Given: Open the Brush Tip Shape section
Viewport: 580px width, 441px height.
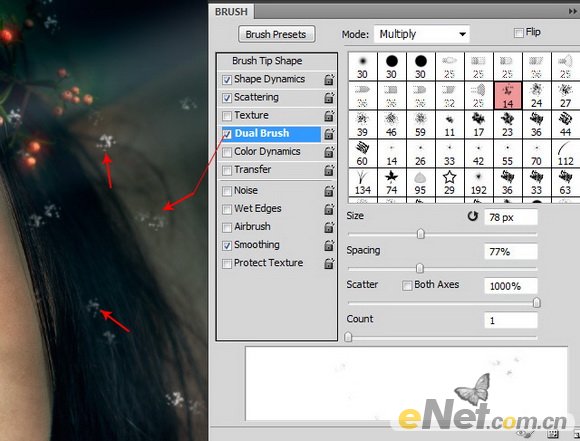Looking at the screenshot, I should (267, 61).
